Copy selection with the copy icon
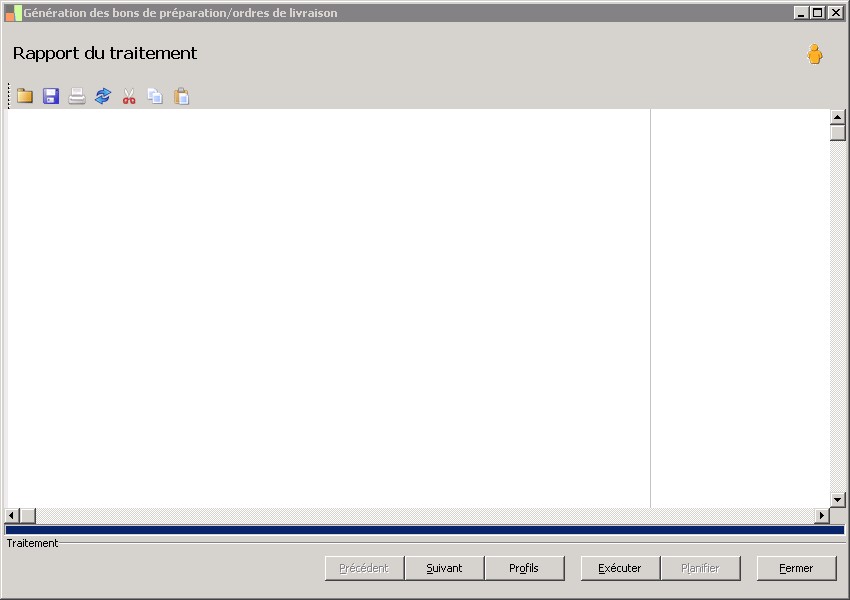 click(x=155, y=96)
